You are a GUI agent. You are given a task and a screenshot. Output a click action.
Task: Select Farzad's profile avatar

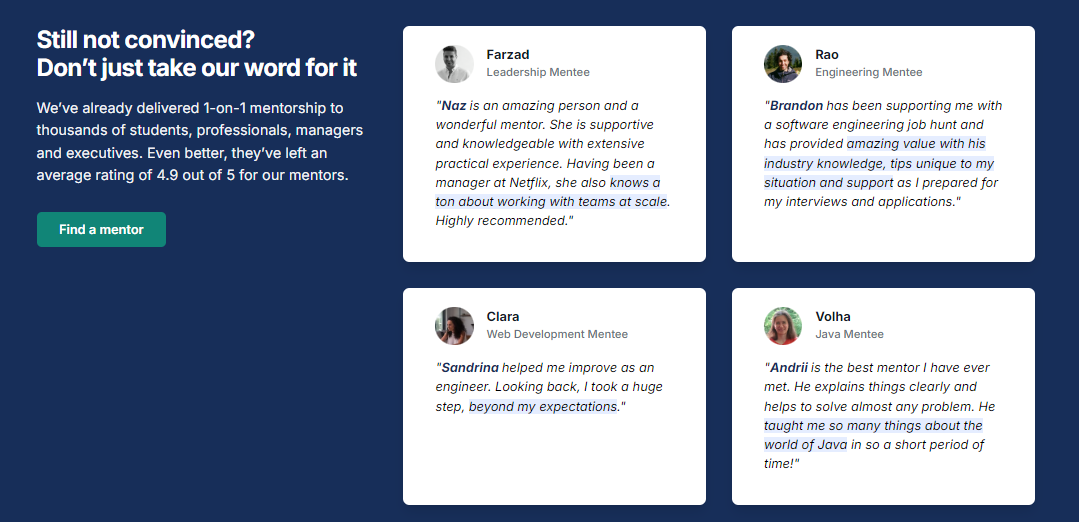tap(454, 64)
